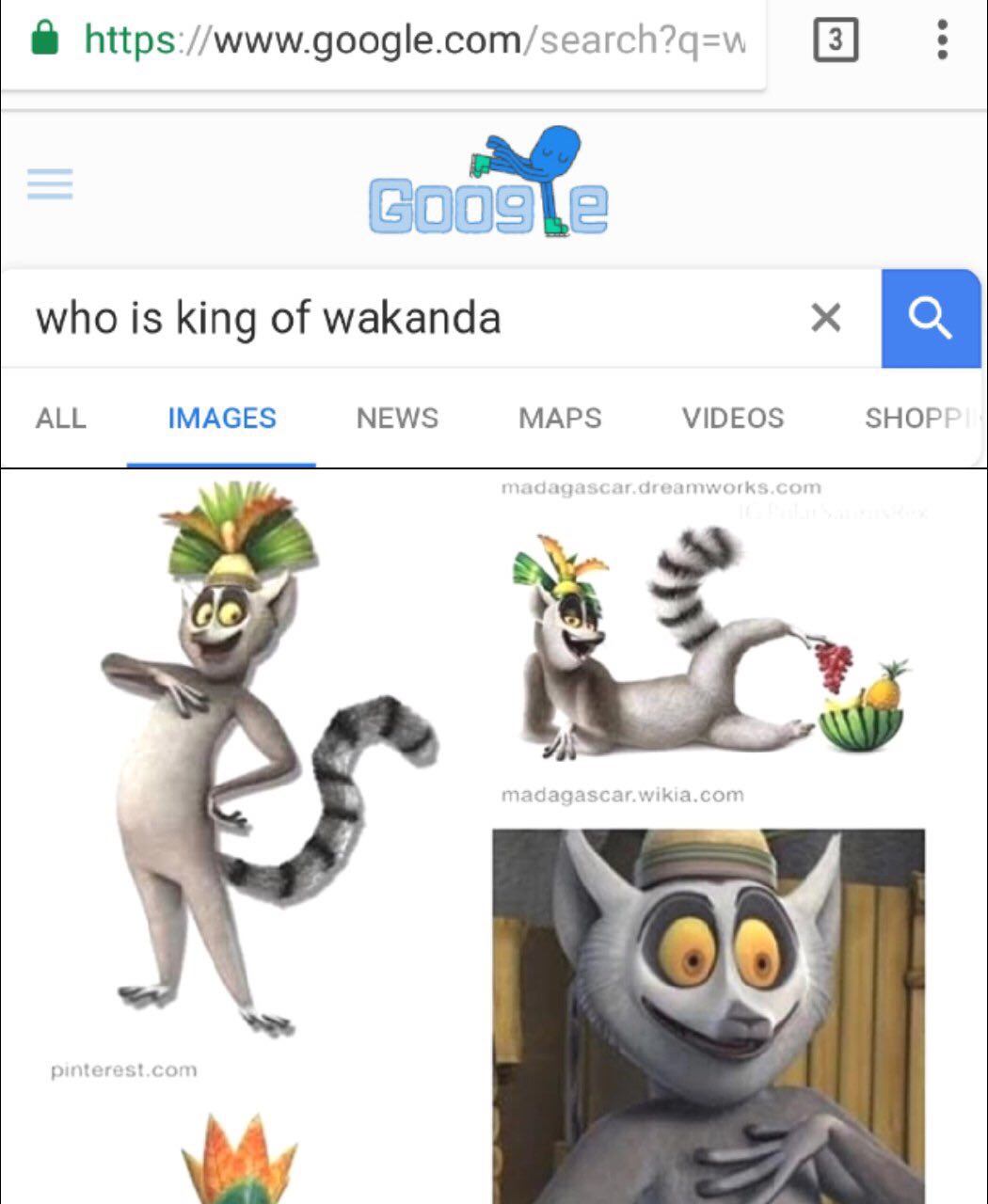Viewport: 988px width, 1204px height.
Task: Switch to the ALL results tab
Action: (x=60, y=418)
